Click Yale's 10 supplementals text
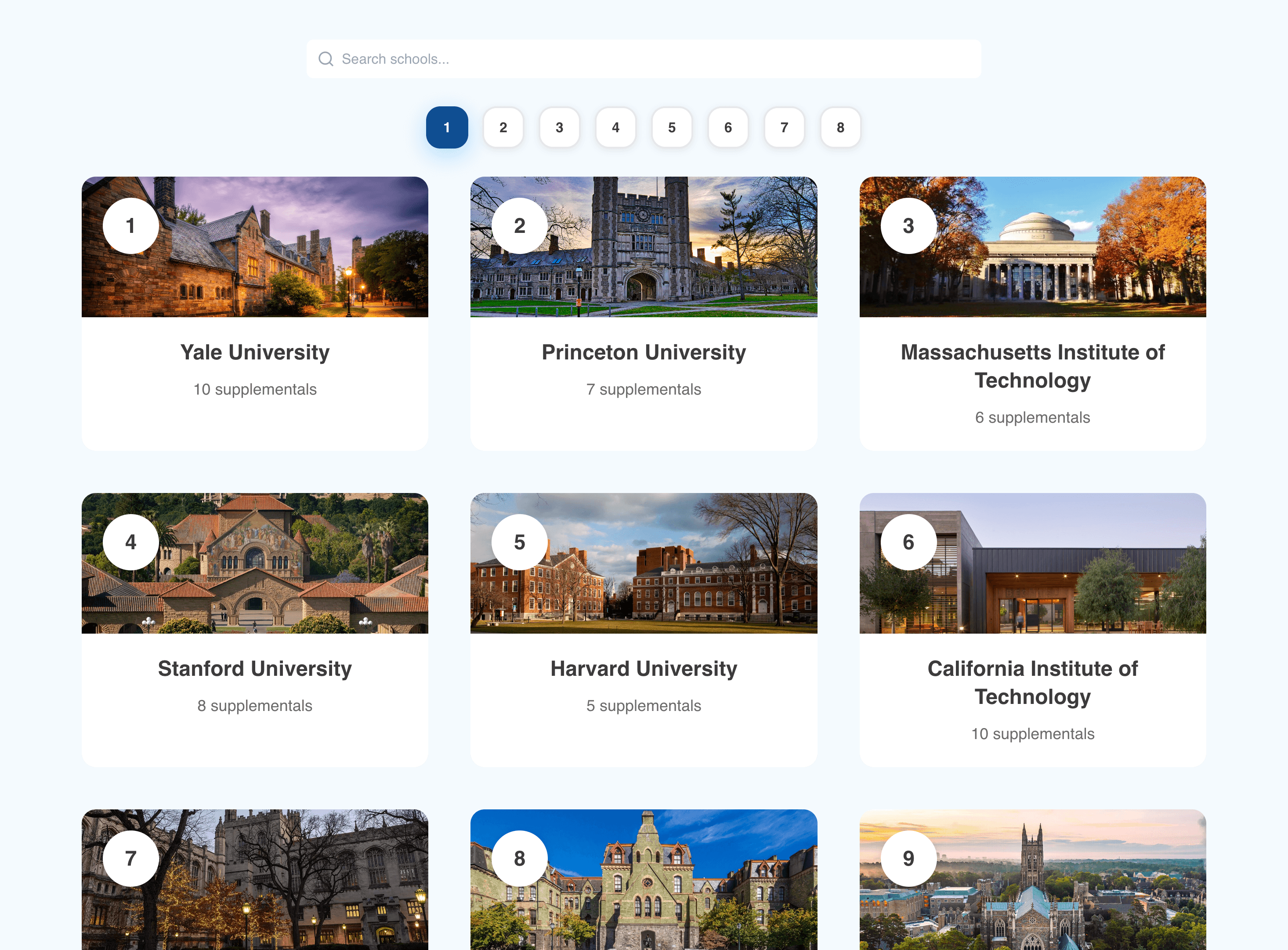The width and height of the screenshot is (1288, 950). tap(255, 389)
